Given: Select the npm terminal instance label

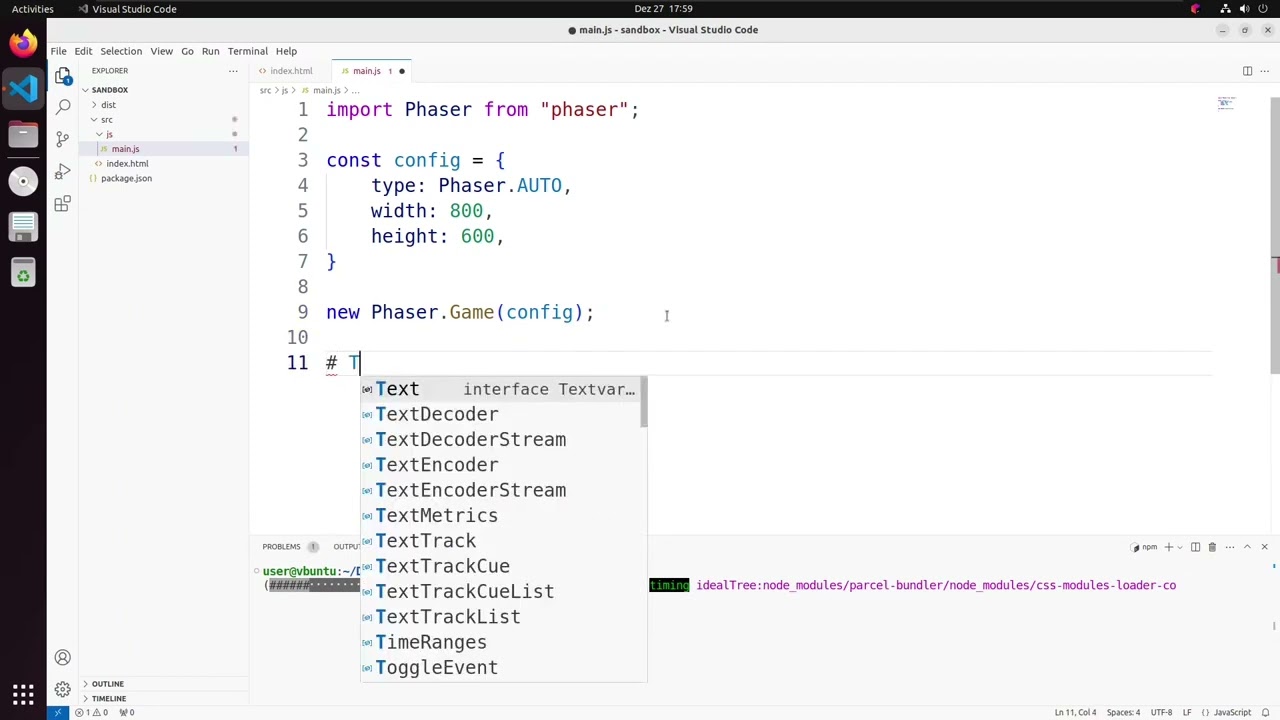Looking at the screenshot, I should (x=1143, y=547).
